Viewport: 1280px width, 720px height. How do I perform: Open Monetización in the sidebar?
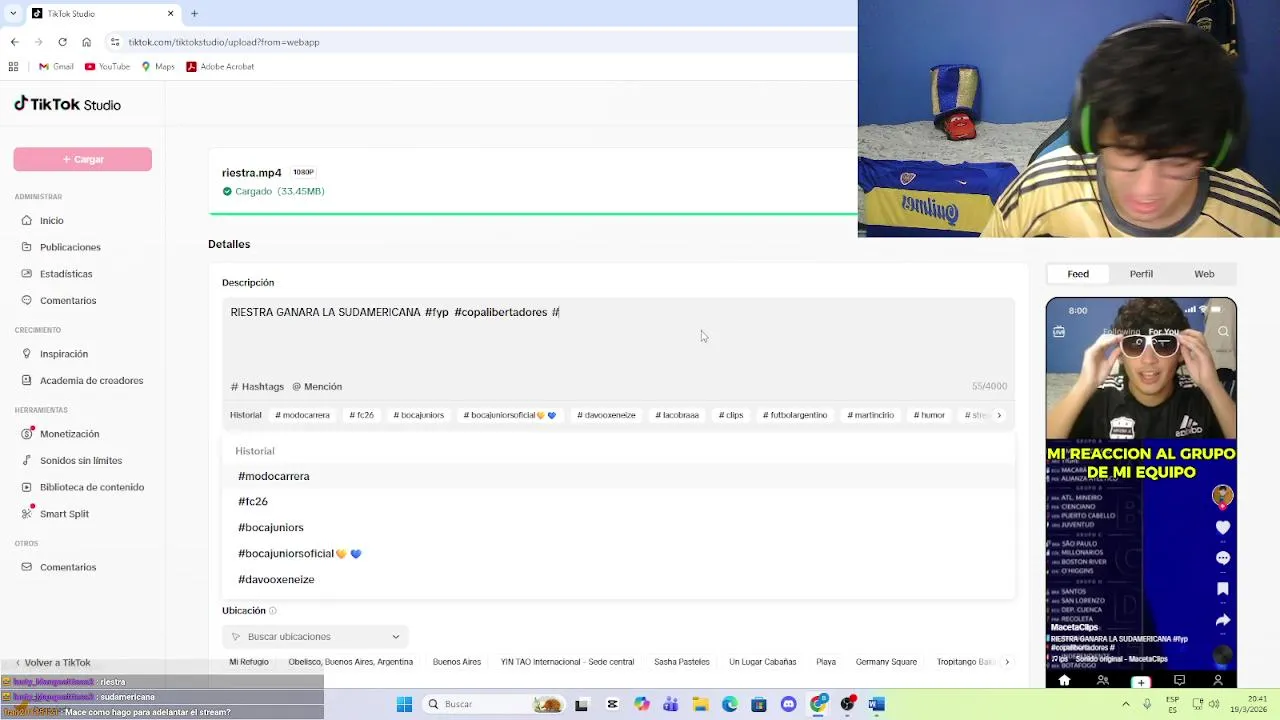click(x=69, y=434)
